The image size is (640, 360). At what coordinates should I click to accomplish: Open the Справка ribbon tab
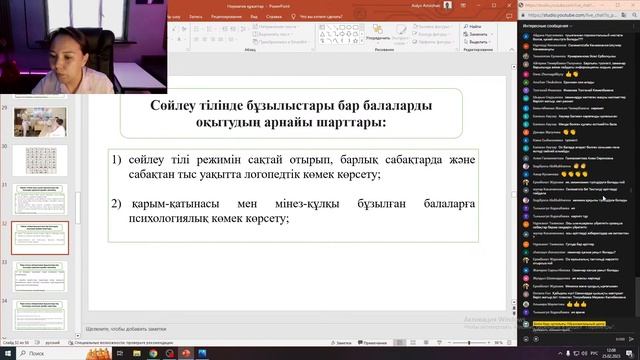(273, 17)
